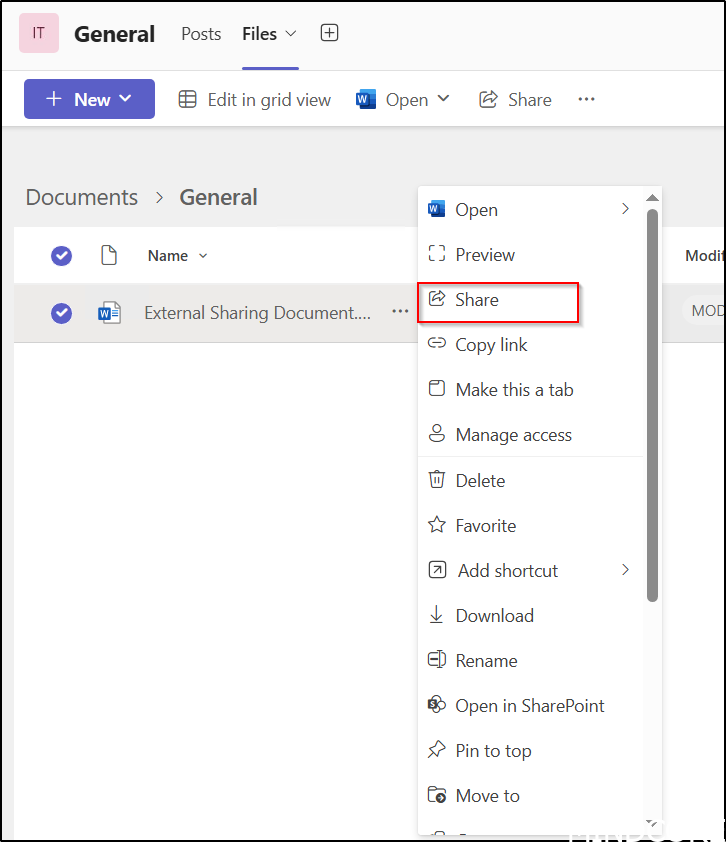This screenshot has width=726, height=842.
Task: Click the Pin to top pushpin icon
Action: 437,750
